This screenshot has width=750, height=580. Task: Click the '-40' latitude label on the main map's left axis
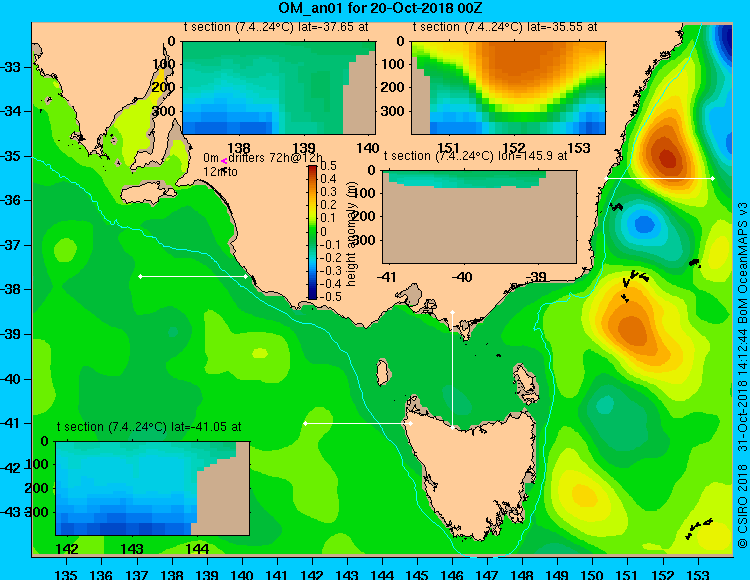tap(11, 379)
